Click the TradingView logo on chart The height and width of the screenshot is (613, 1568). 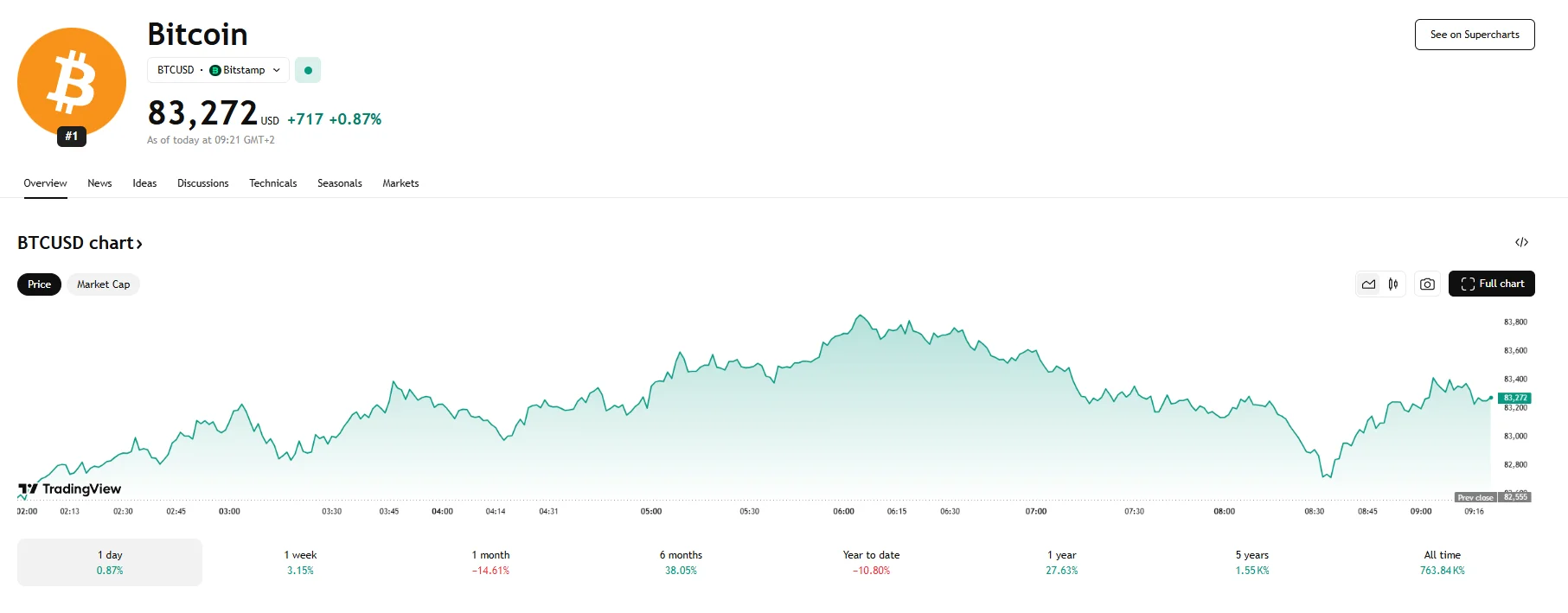coord(70,489)
